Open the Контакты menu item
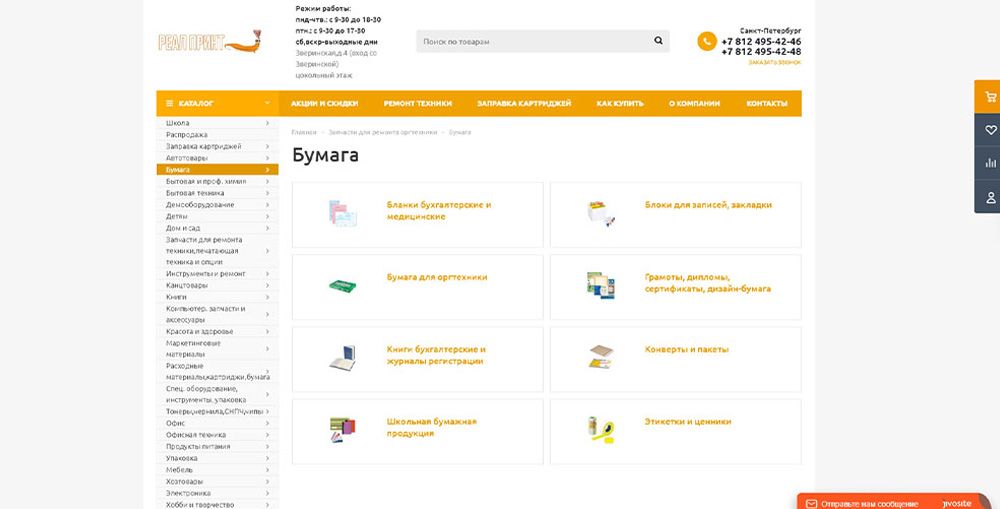 coord(767,103)
